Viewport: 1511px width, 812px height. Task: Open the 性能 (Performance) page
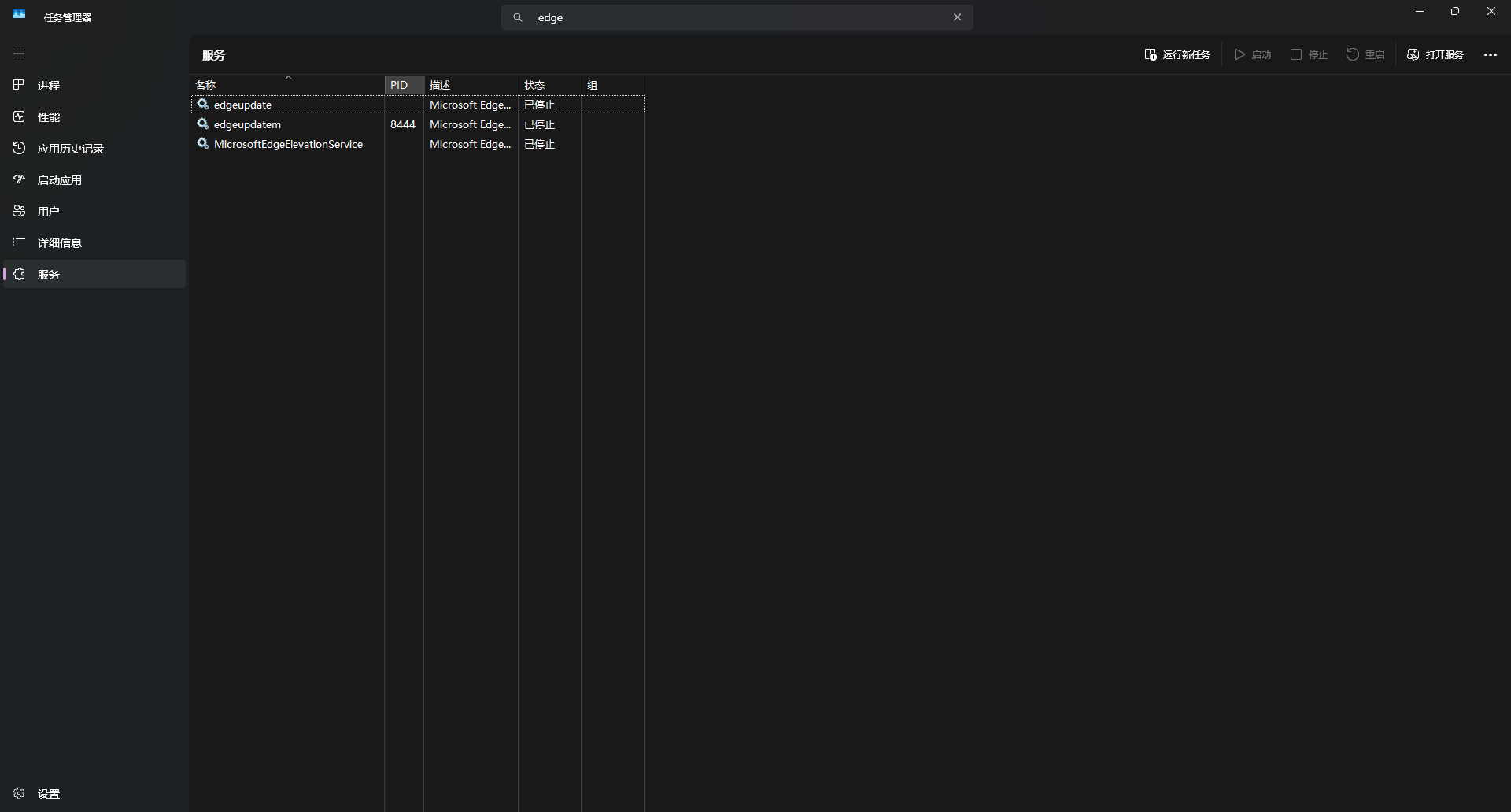(x=94, y=116)
